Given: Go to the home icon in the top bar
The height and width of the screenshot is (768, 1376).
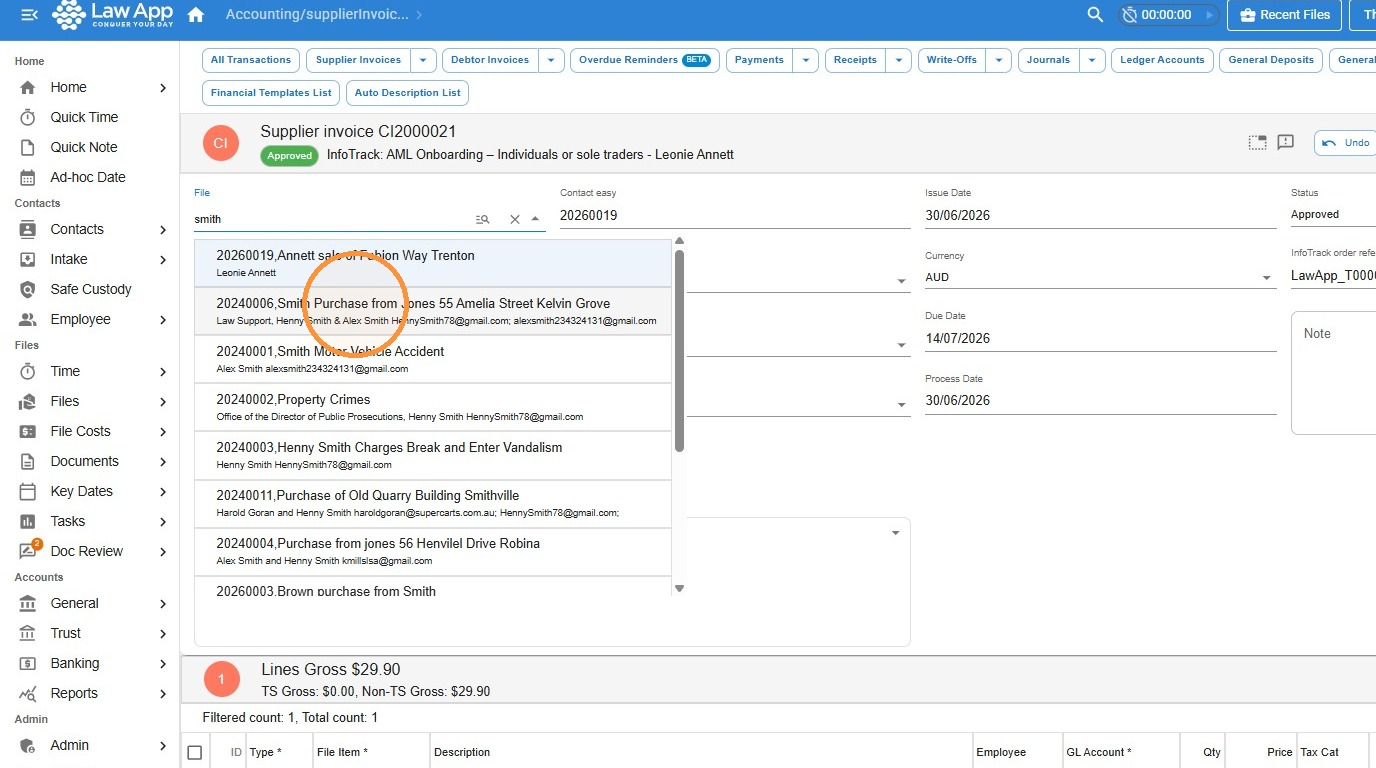Looking at the screenshot, I should point(196,15).
